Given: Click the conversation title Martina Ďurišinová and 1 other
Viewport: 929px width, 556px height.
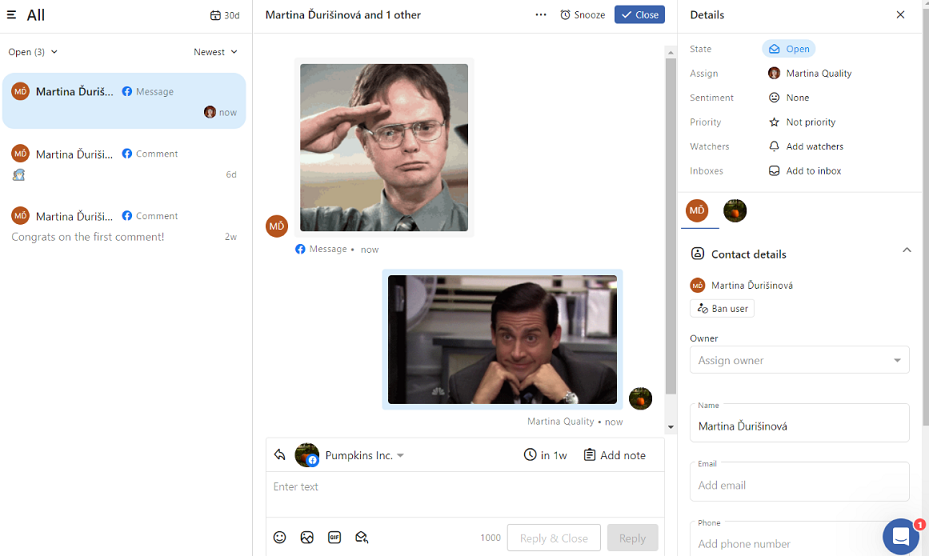Looking at the screenshot, I should tap(343, 15).
